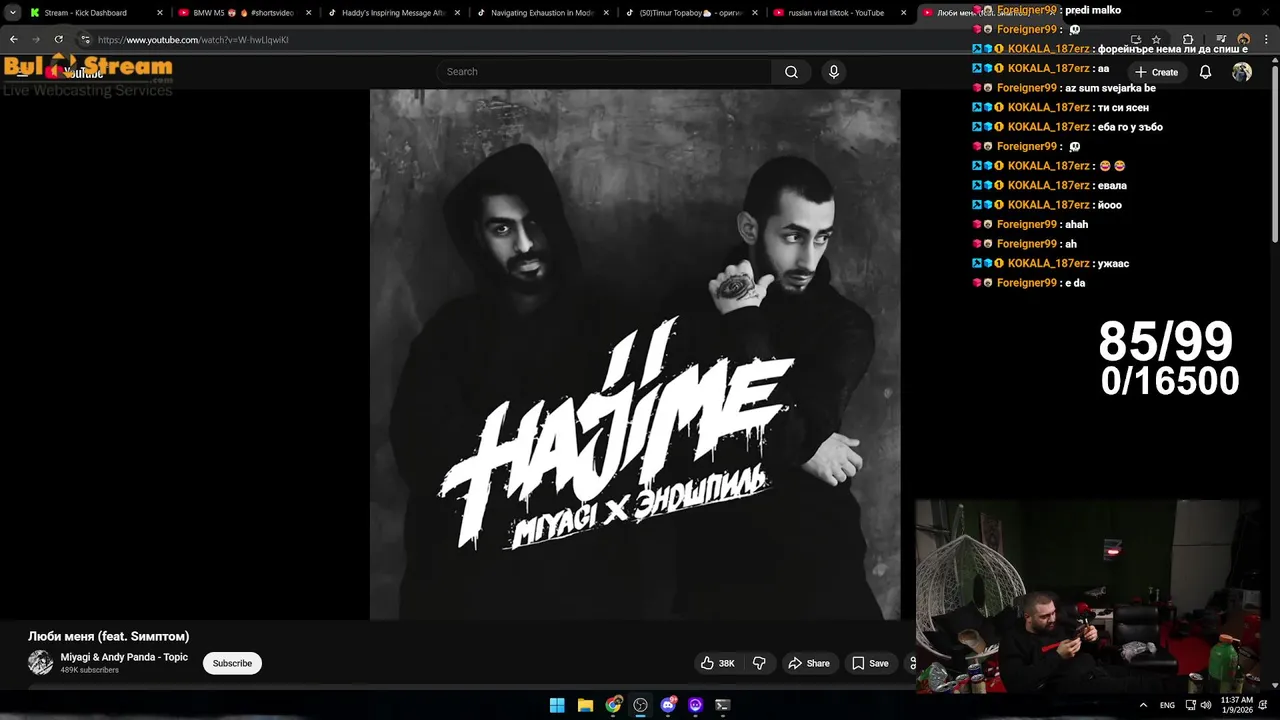Image resolution: width=1280 pixels, height=720 pixels.
Task: Open the purple round app in taskbar
Action: pos(695,705)
